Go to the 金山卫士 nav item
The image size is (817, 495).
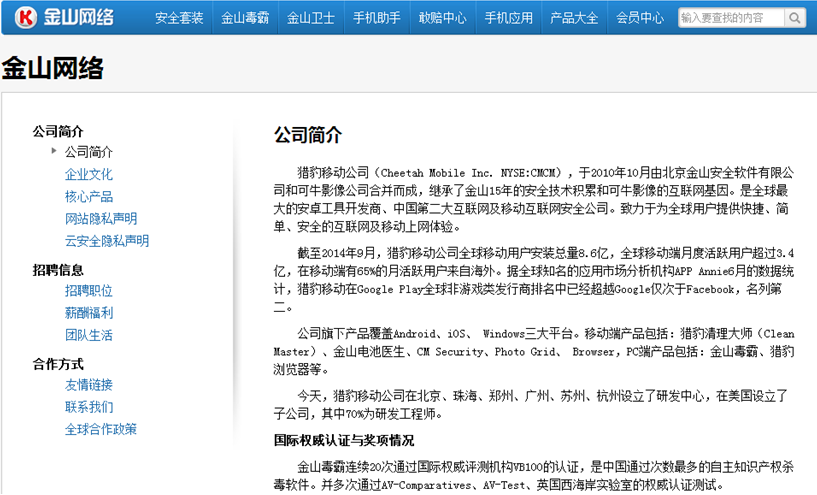(311, 18)
